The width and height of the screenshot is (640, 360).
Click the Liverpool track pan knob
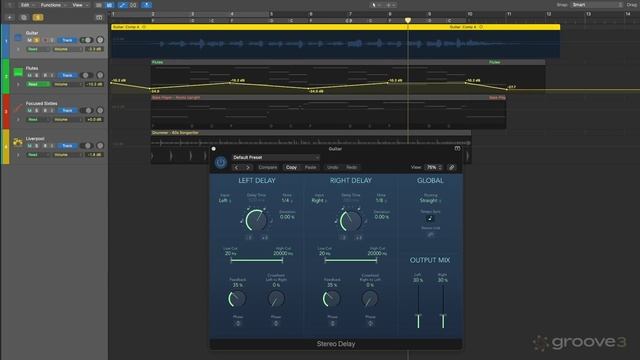pos(100,146)
